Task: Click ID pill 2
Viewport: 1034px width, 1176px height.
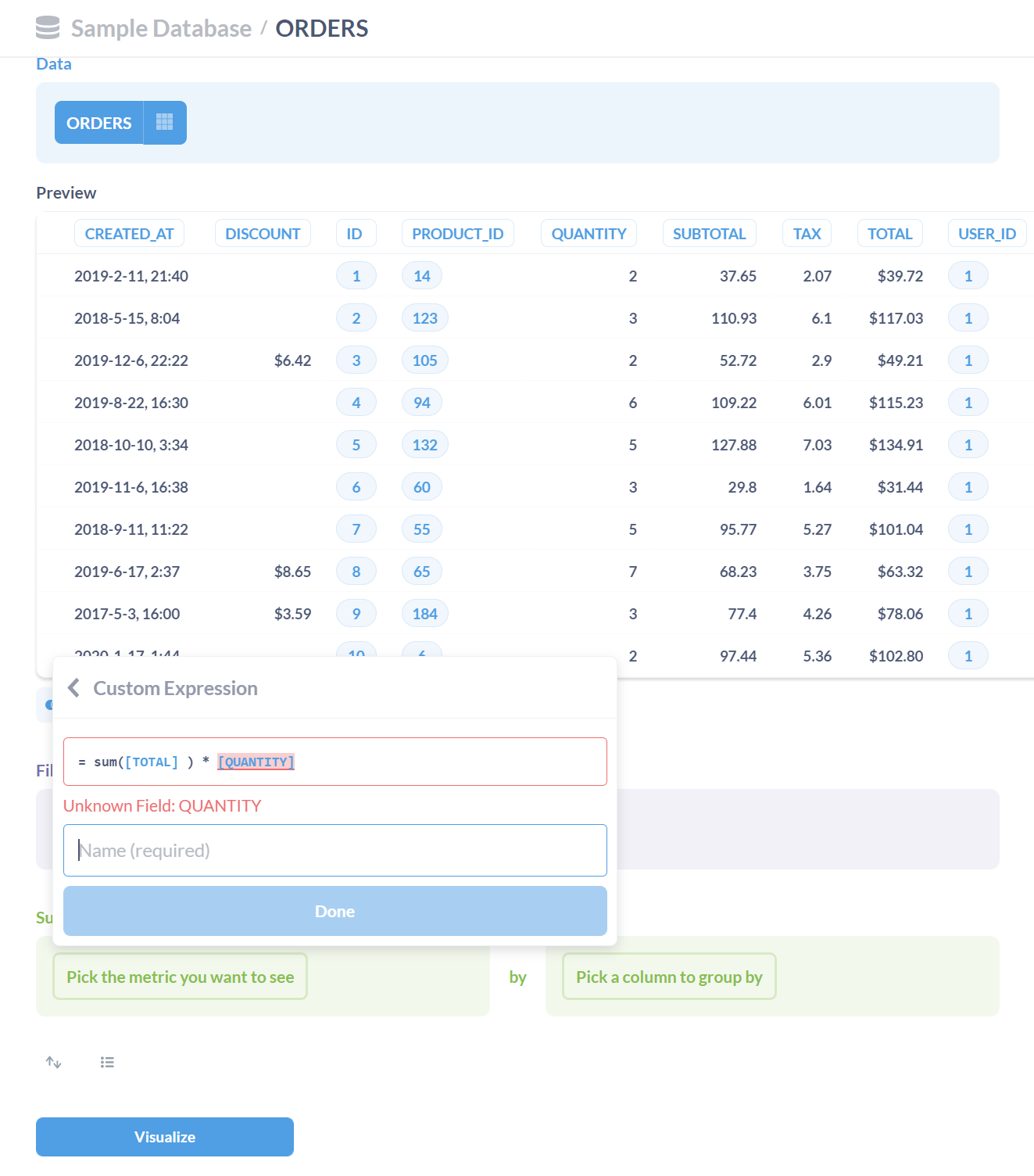Action: click(x=356, y=318)
